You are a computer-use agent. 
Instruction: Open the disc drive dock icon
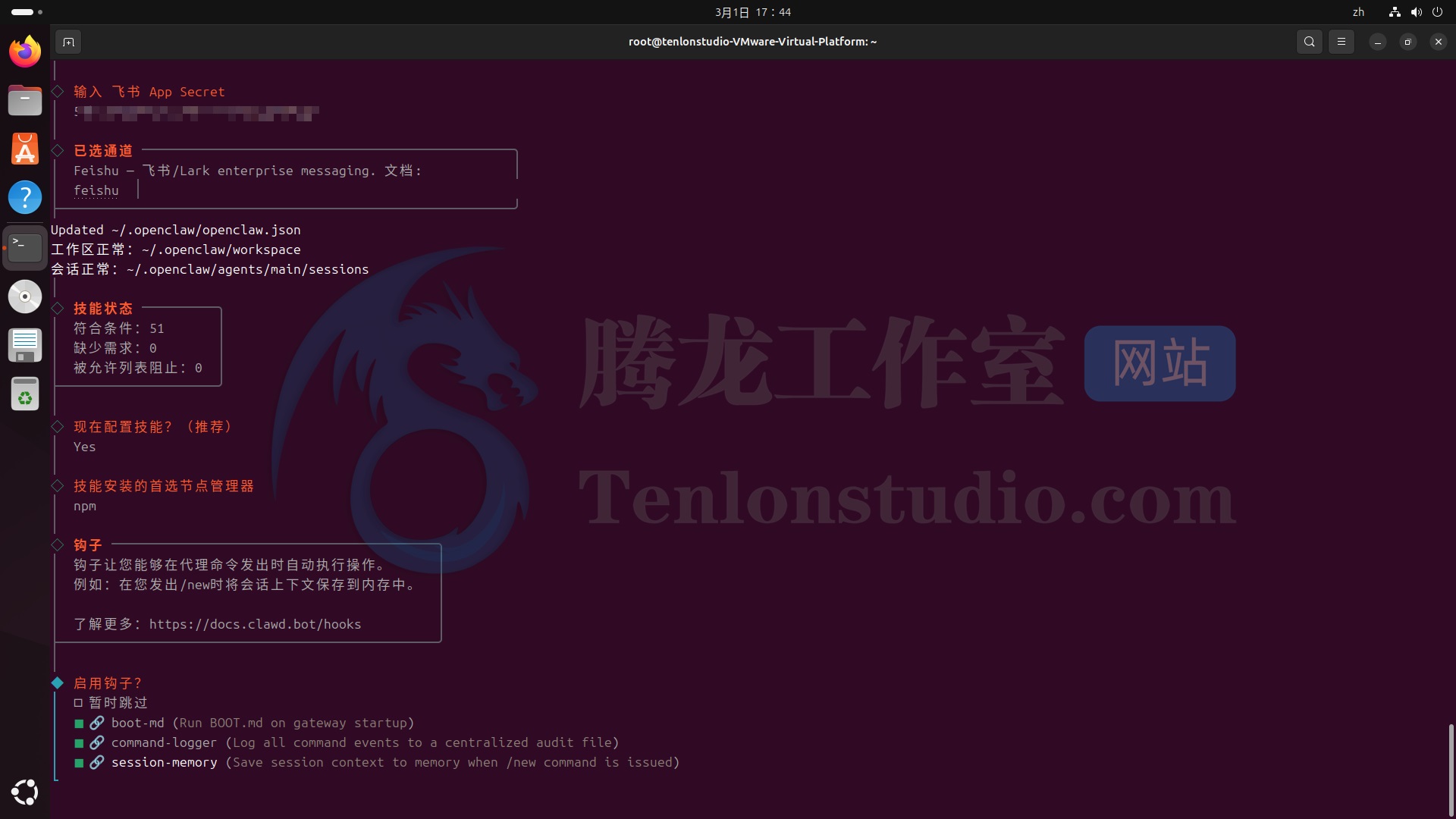(25, 297)
